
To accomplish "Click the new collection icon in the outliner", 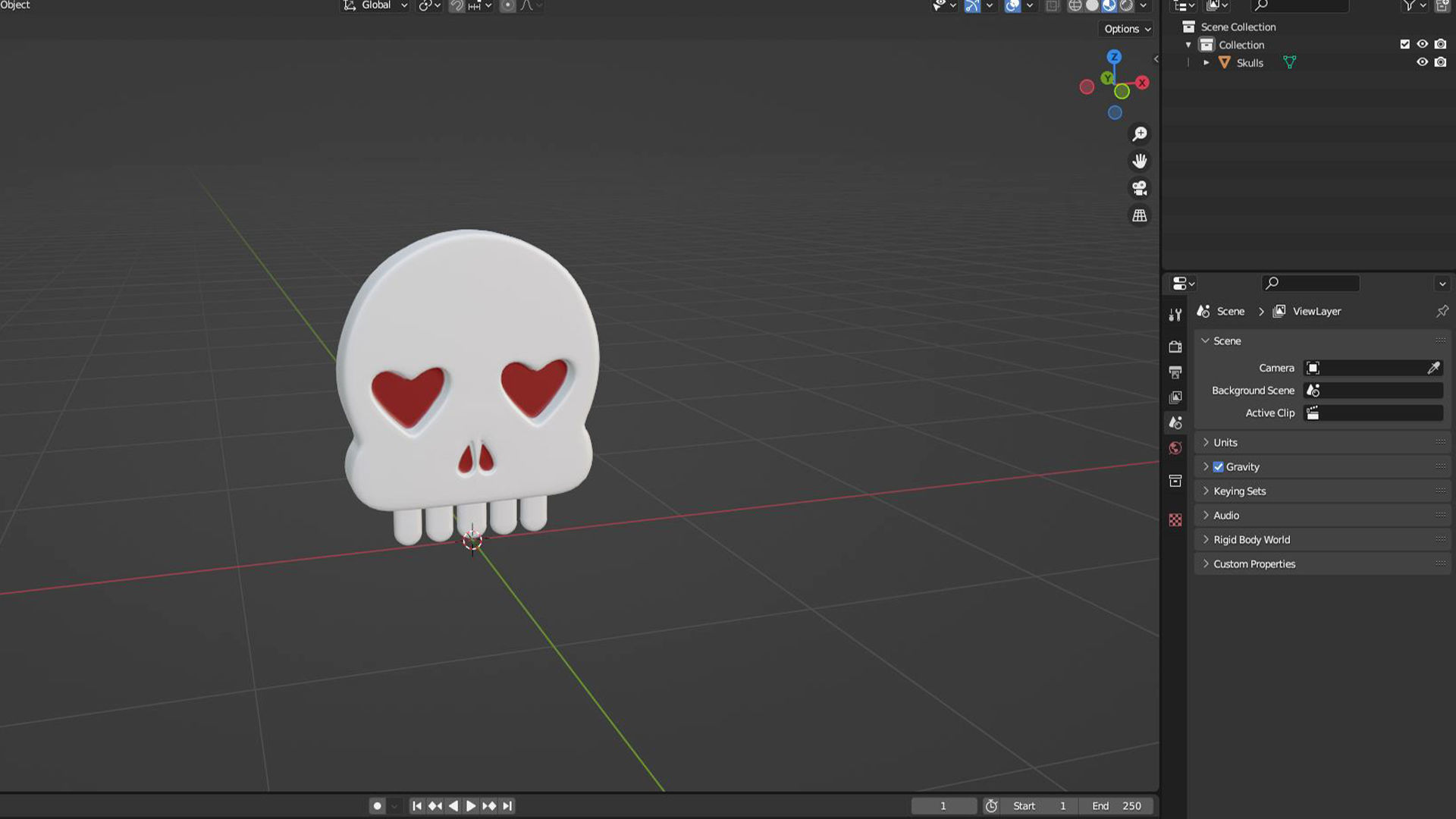I will click(1442, 6).
